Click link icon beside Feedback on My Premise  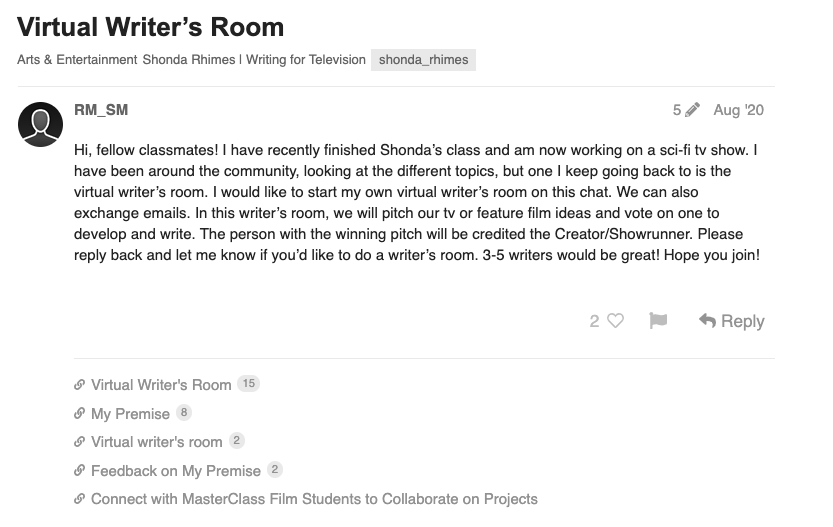[80, 471]
